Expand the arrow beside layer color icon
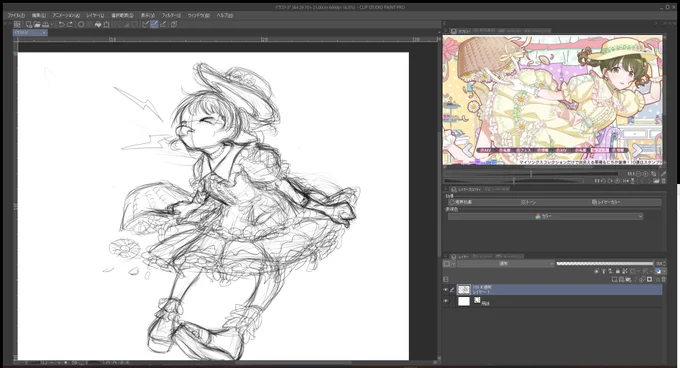Image resolution: width=680 pixels, height=368 pixels. pyautogui.click(x=664, y=271)
